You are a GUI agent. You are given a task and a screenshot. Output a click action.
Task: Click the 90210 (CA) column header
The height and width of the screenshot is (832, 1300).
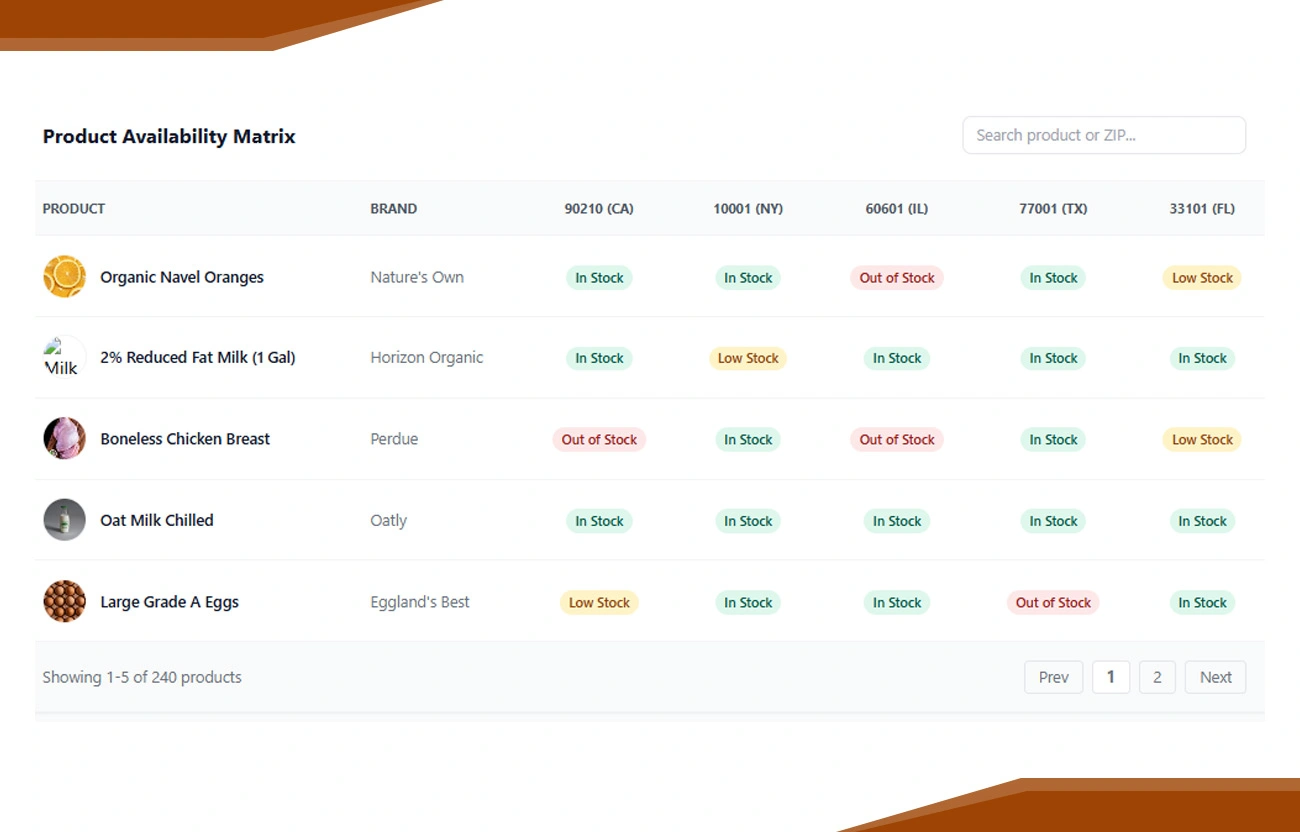click(x=599, y=209)
